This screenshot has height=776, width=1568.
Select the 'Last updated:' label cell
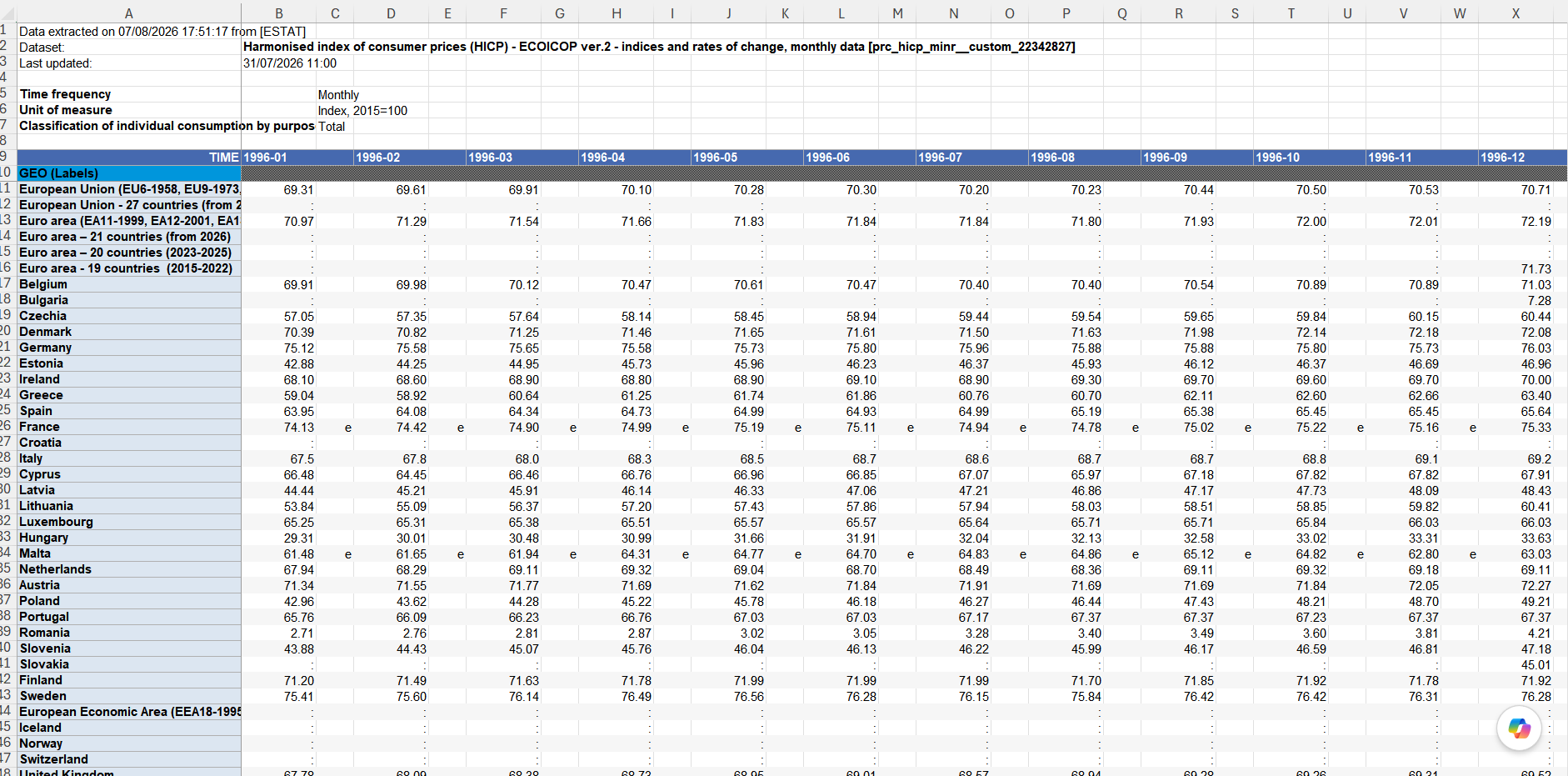pyautogui.click(x=129, y=63)
